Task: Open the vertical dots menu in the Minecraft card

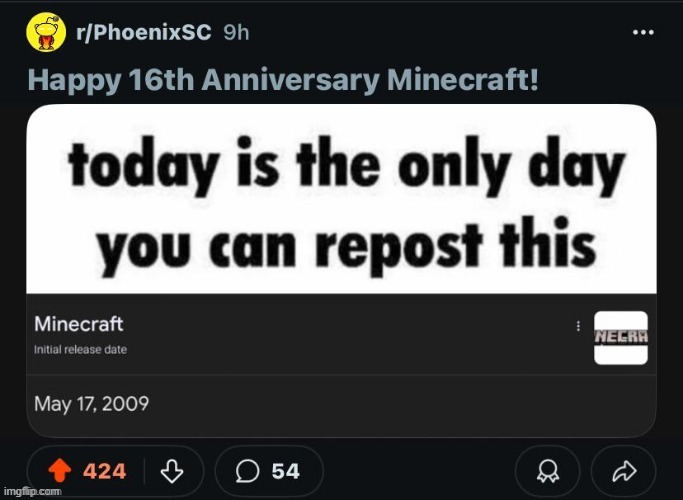Action: pyautogui.click(x=576, y=327)
